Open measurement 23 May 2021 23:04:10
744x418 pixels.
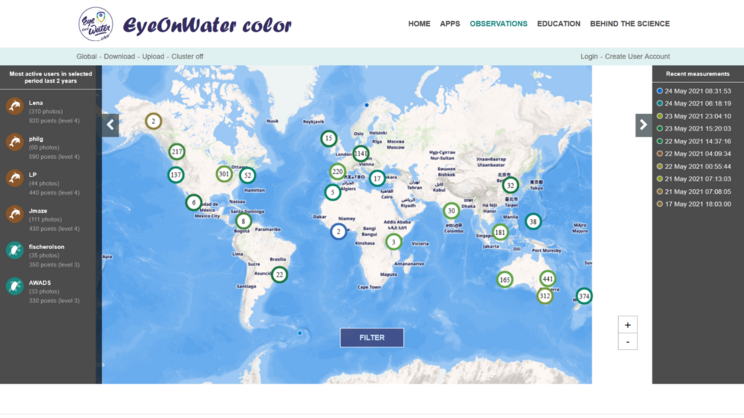click(x=694, y=116)
